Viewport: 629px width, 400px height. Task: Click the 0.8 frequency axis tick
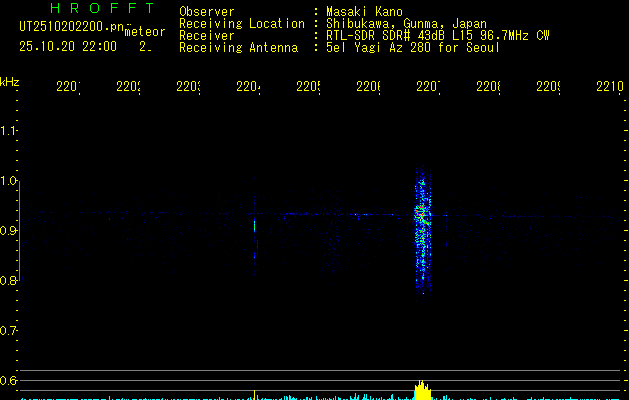[9, 281]
